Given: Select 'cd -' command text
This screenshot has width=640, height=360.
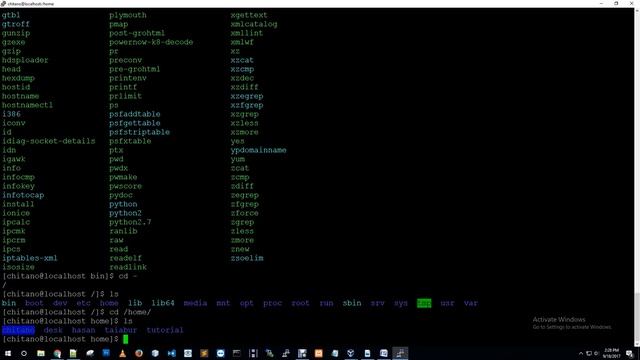Looking at the screenshot, I should [x=128, y=276].
